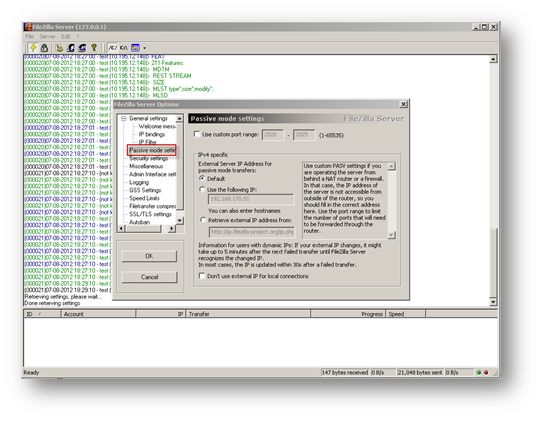Open the File menu

30,36
